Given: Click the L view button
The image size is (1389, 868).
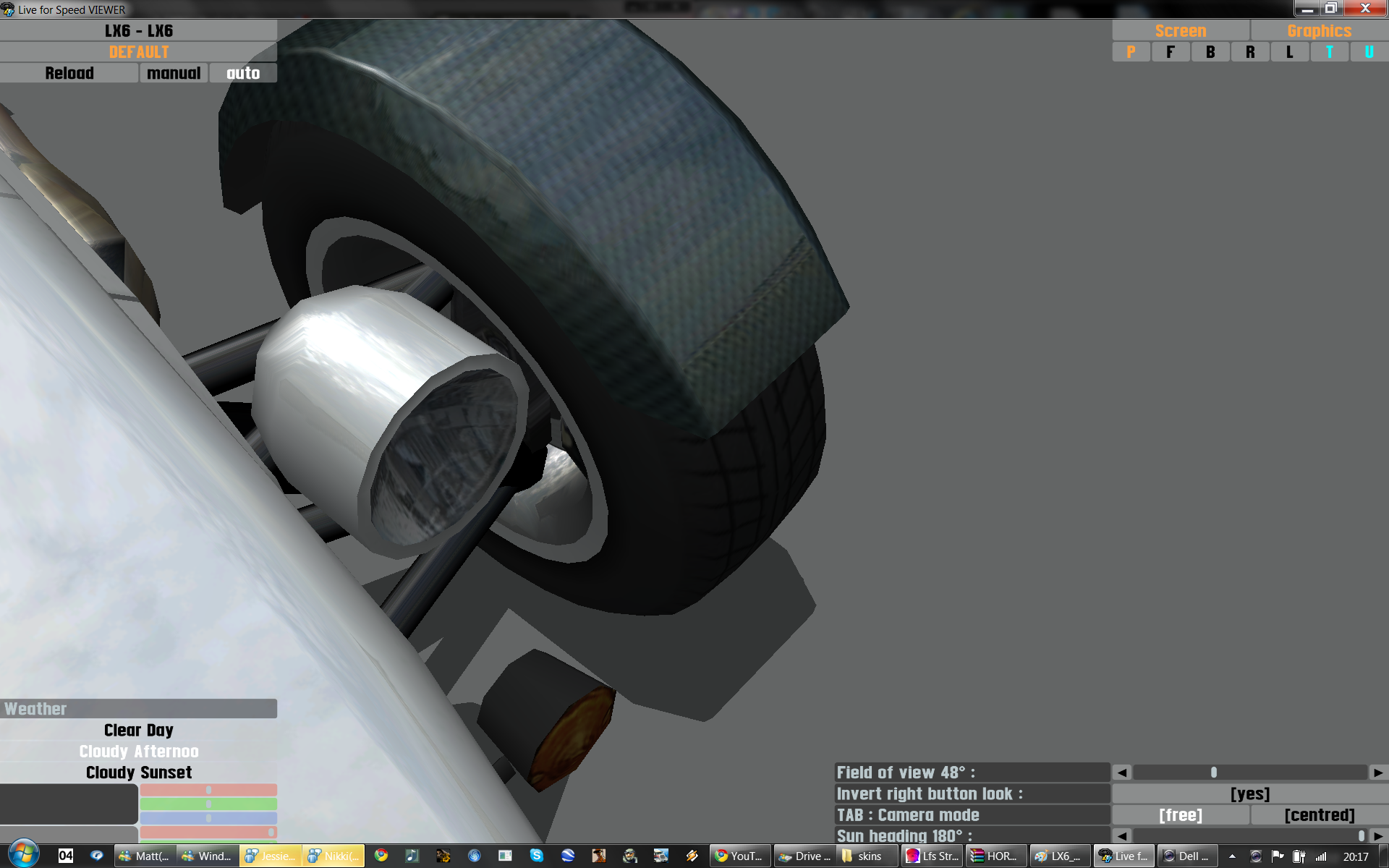Looking at the screenshot, I should (1290, 52).
